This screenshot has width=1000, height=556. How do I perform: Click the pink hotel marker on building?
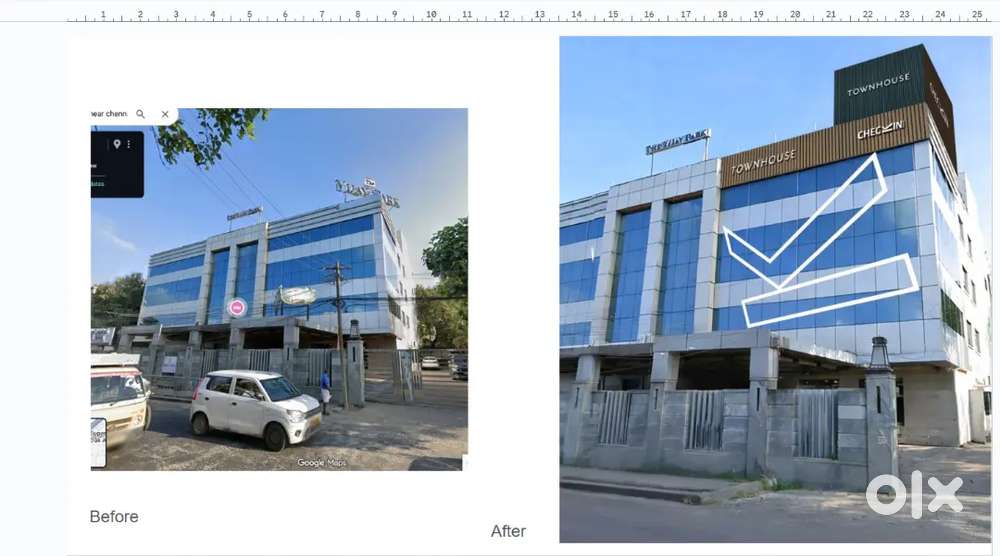237,307
